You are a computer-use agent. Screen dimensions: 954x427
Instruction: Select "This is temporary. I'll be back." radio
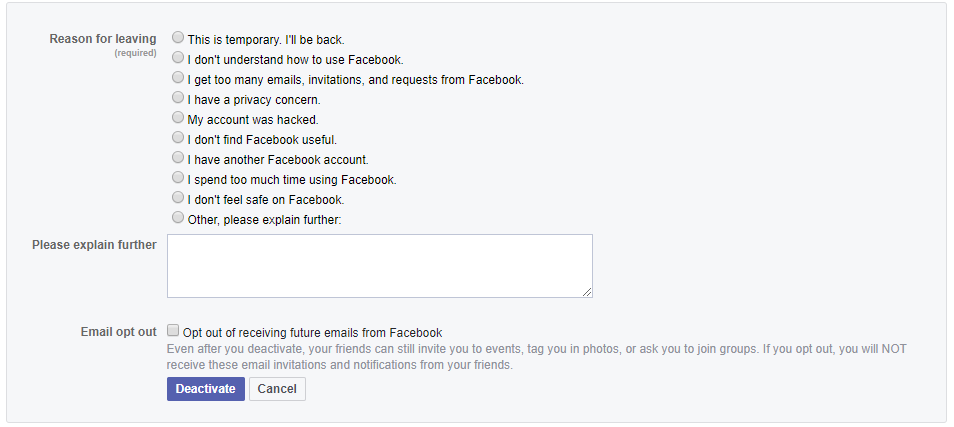click(178, 37)
